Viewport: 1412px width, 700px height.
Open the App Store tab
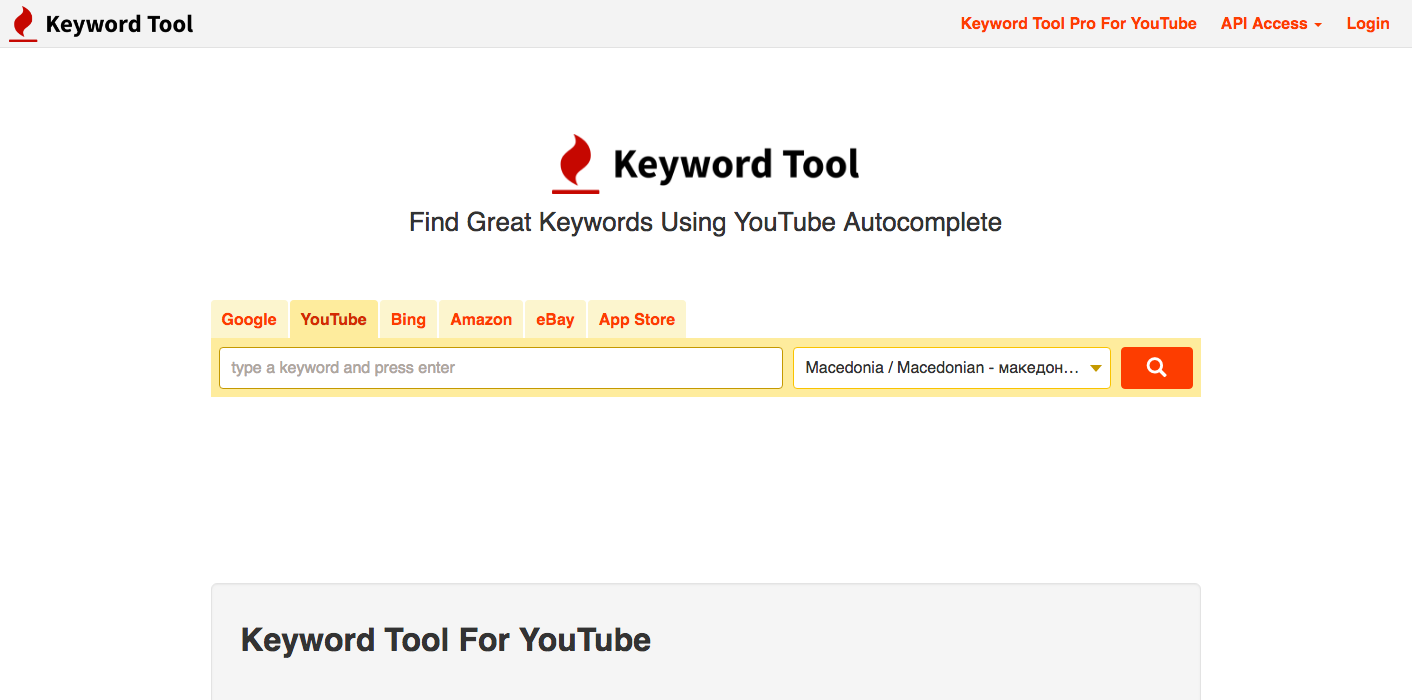click(x=637, y=319)
